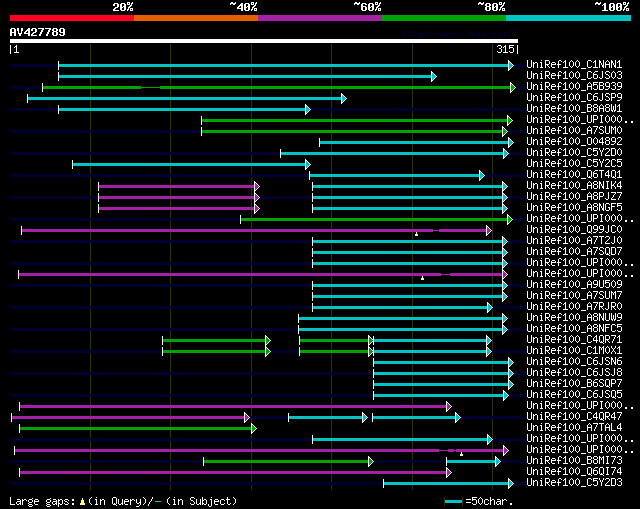Click the red 20% identity legend segment

tap(72, 18)
